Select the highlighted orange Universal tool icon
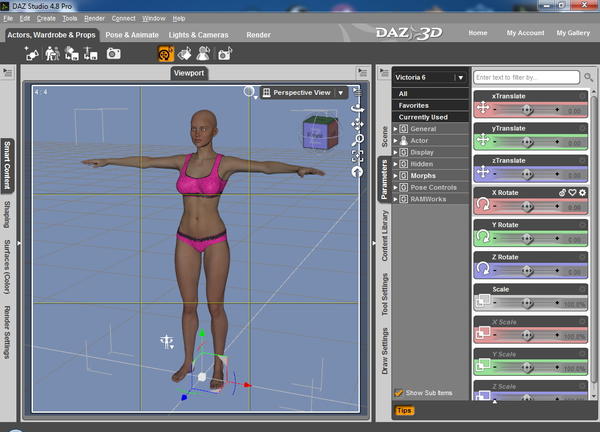The height and width of the screenshot is (432, 600). [166, 54]
